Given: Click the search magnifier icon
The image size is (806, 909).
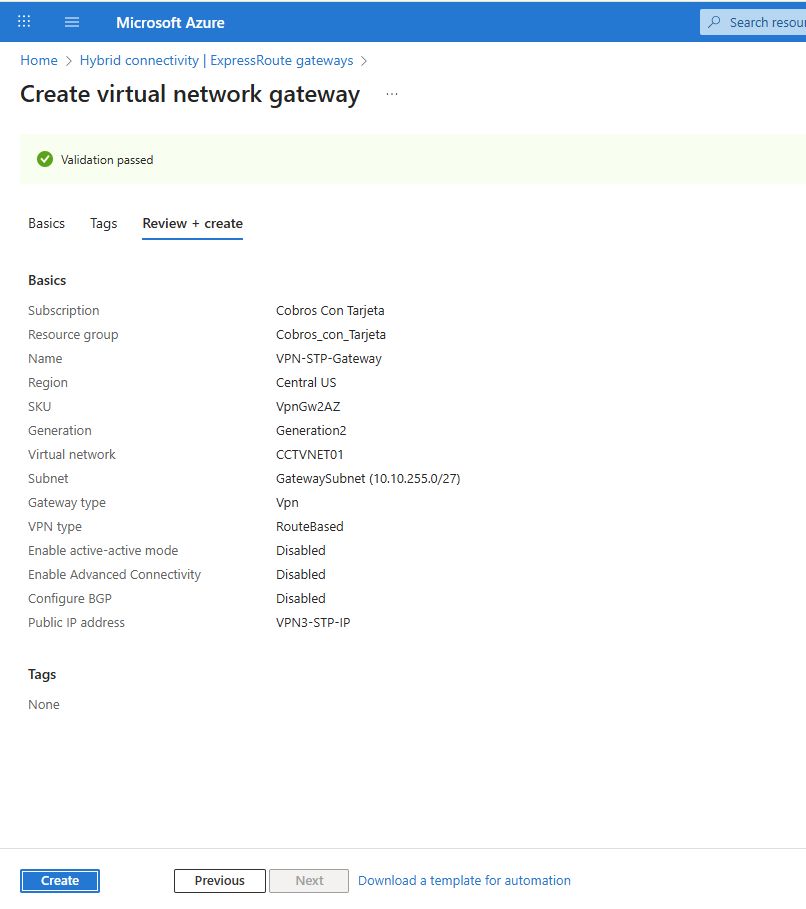Looking at the screenshot, I should tap(714, 22).
